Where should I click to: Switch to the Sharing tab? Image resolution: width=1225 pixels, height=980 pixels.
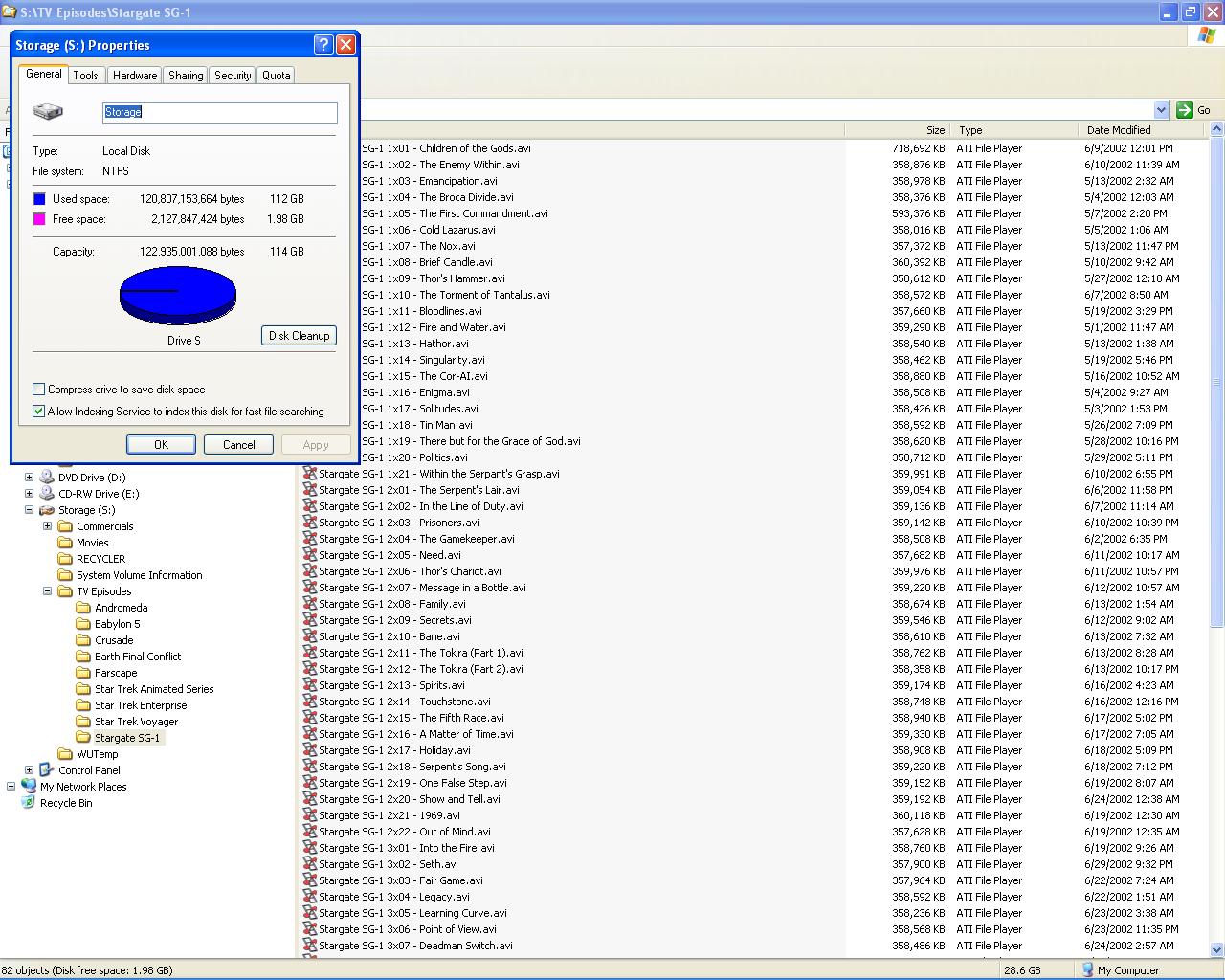[x=185, y=75]
